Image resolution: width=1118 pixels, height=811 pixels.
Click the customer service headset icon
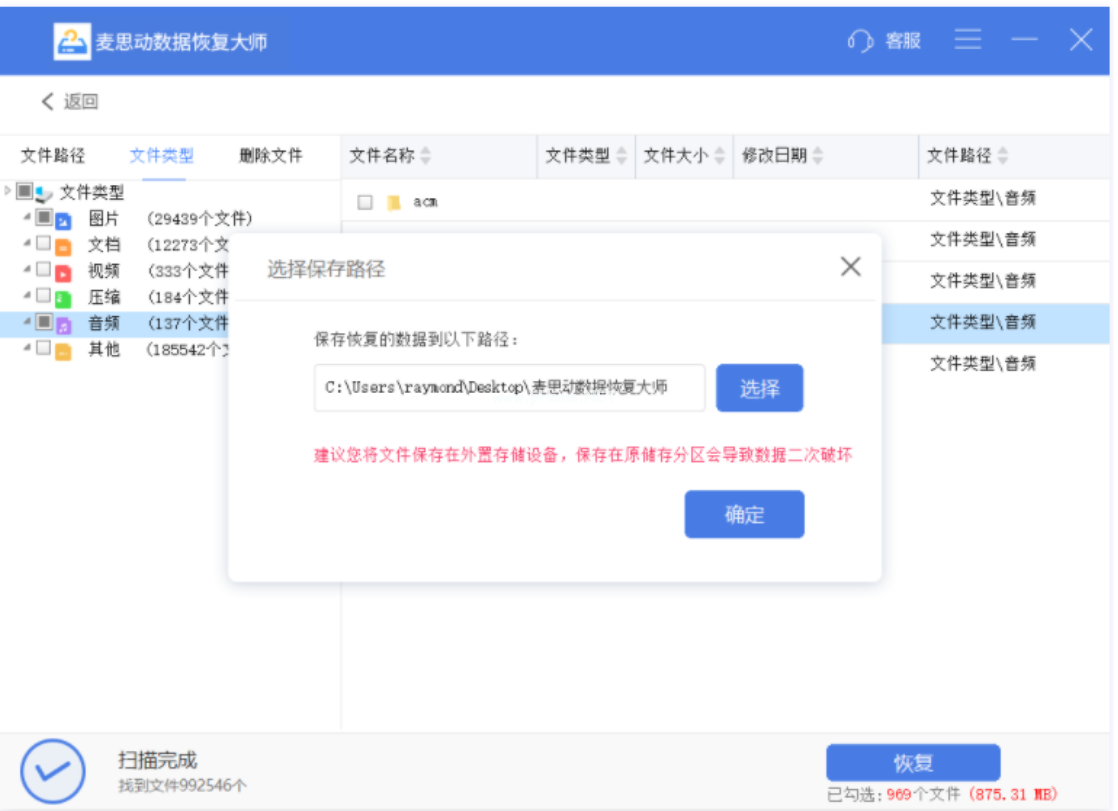tap(860, 41)
